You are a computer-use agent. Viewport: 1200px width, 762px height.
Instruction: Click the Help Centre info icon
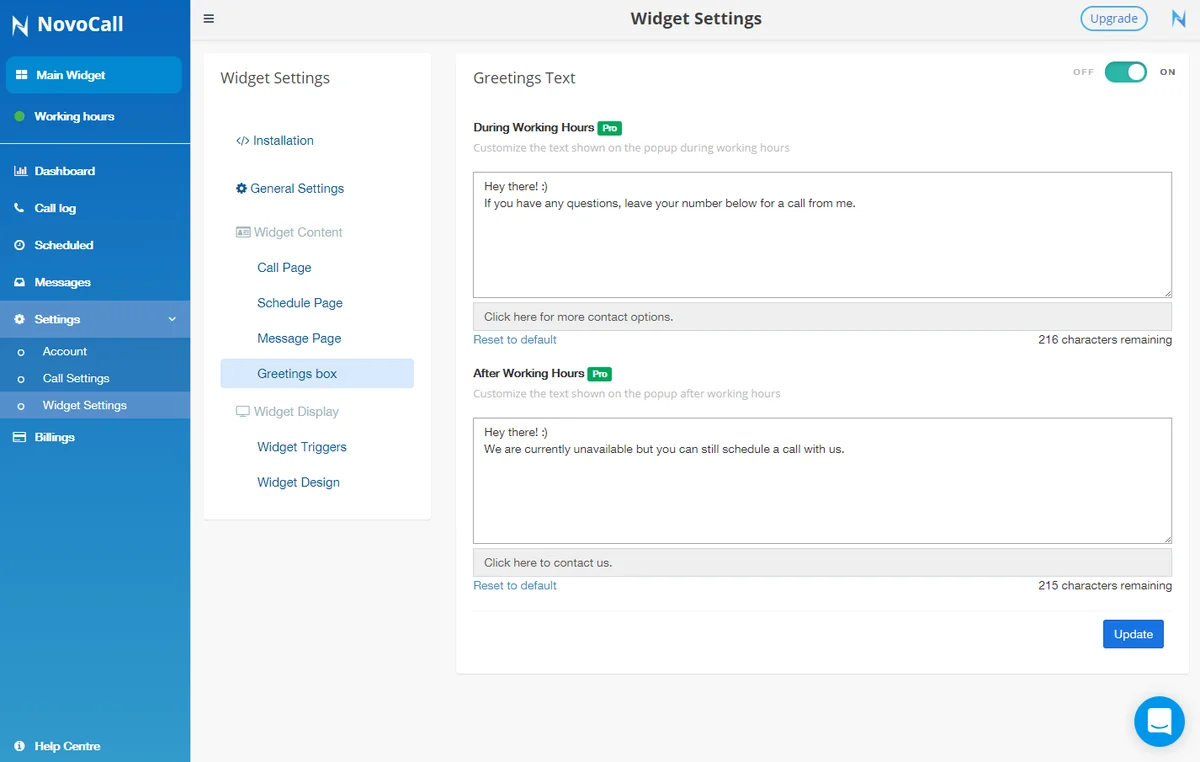20,746
